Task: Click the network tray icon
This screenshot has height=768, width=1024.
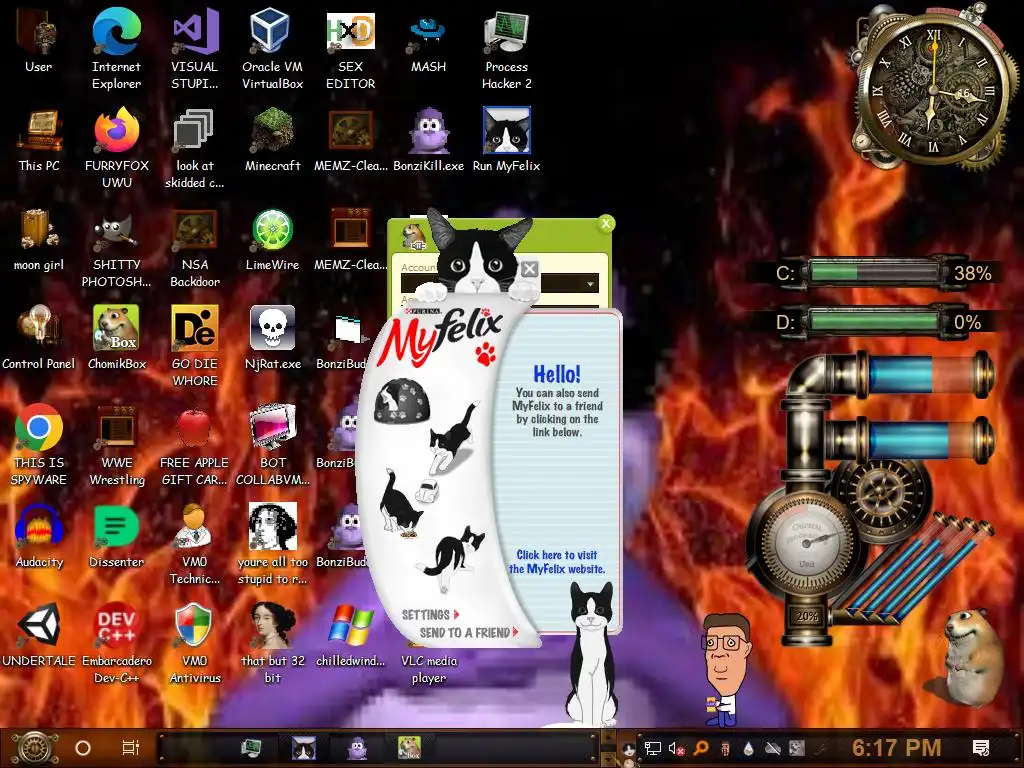Action: click(652, 748)
